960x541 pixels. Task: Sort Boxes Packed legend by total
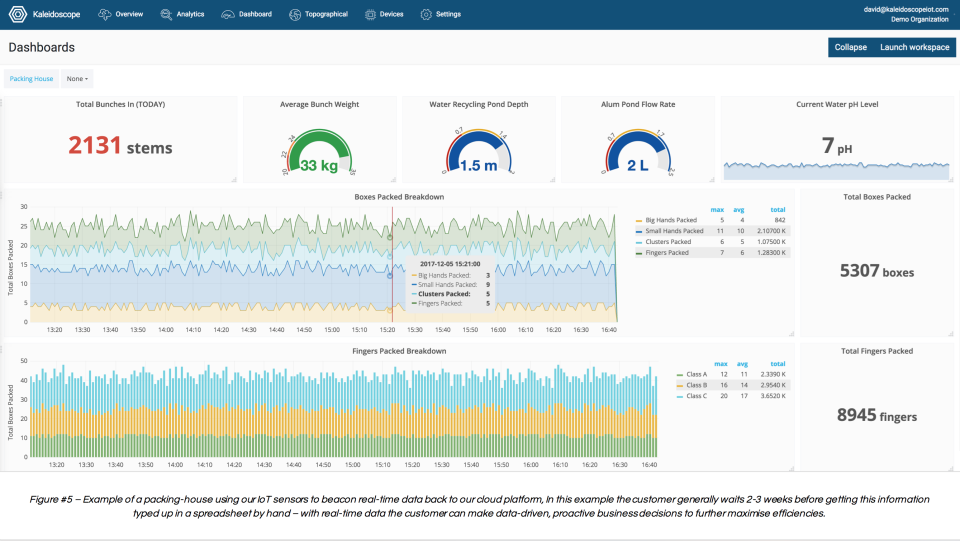(x=778, y=210)
